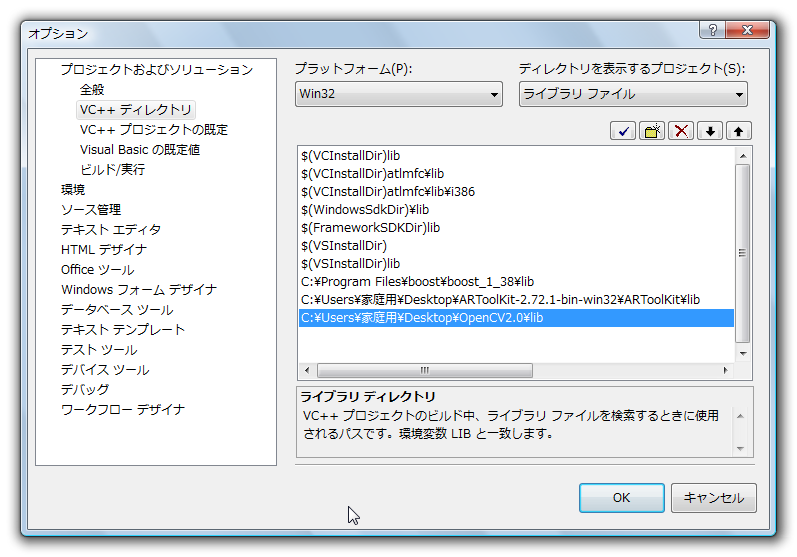Open the デバッグ options category

(85, 389)
